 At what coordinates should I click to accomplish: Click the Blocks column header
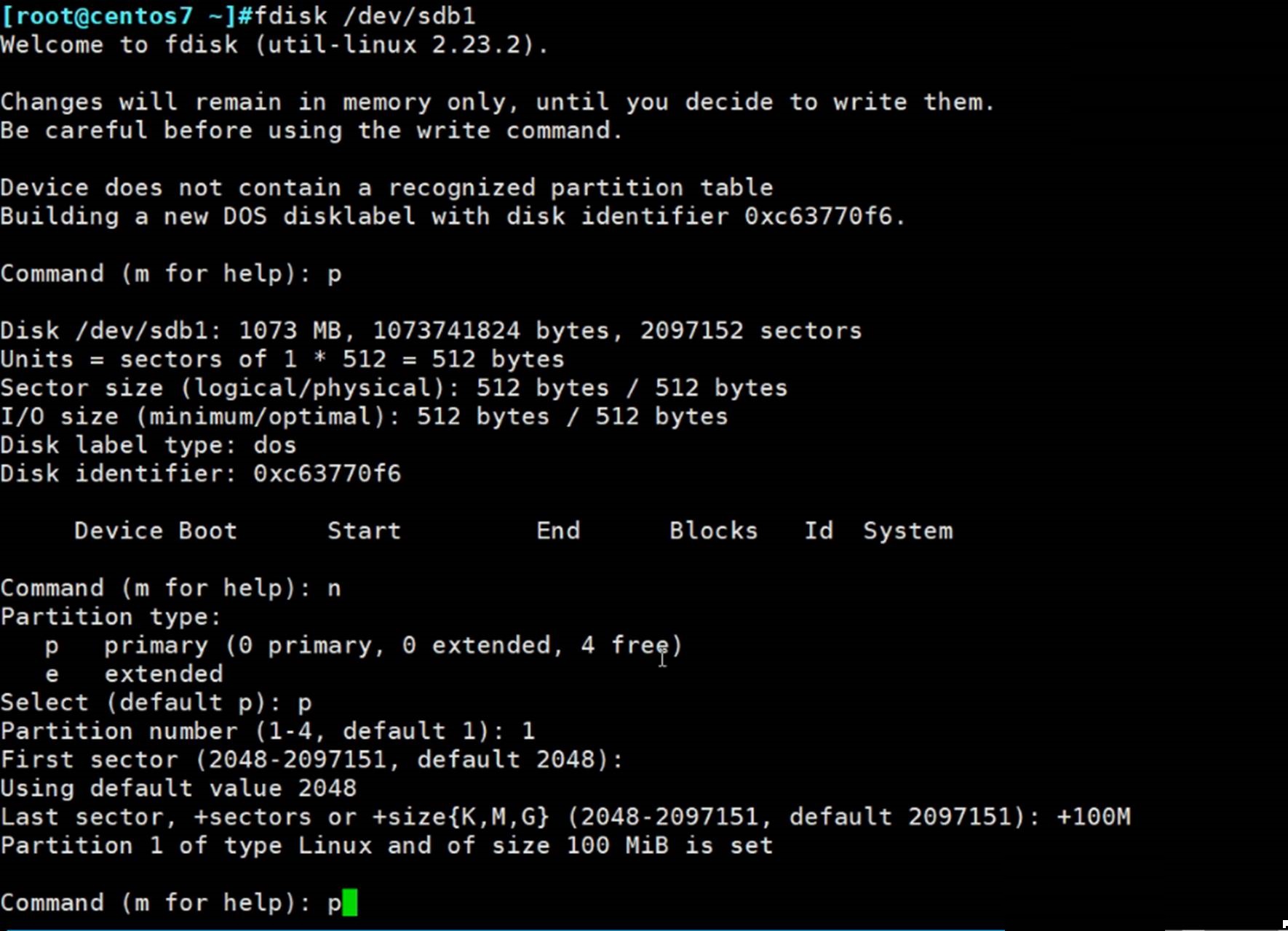(713, 531)
